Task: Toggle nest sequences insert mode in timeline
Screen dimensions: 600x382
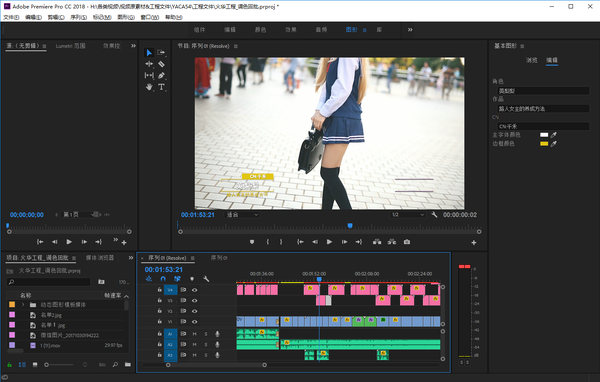Action: [149, 279]
